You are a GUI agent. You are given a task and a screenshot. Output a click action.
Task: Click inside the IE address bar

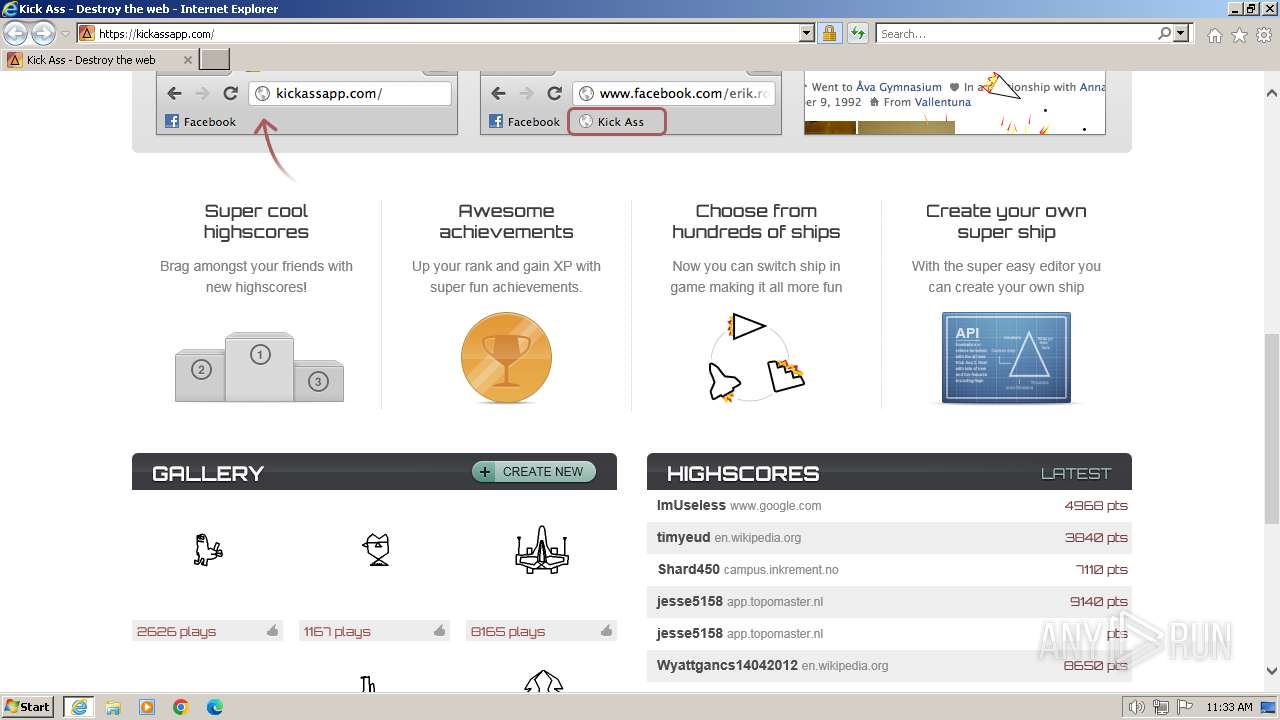click(x=445, y=34)
